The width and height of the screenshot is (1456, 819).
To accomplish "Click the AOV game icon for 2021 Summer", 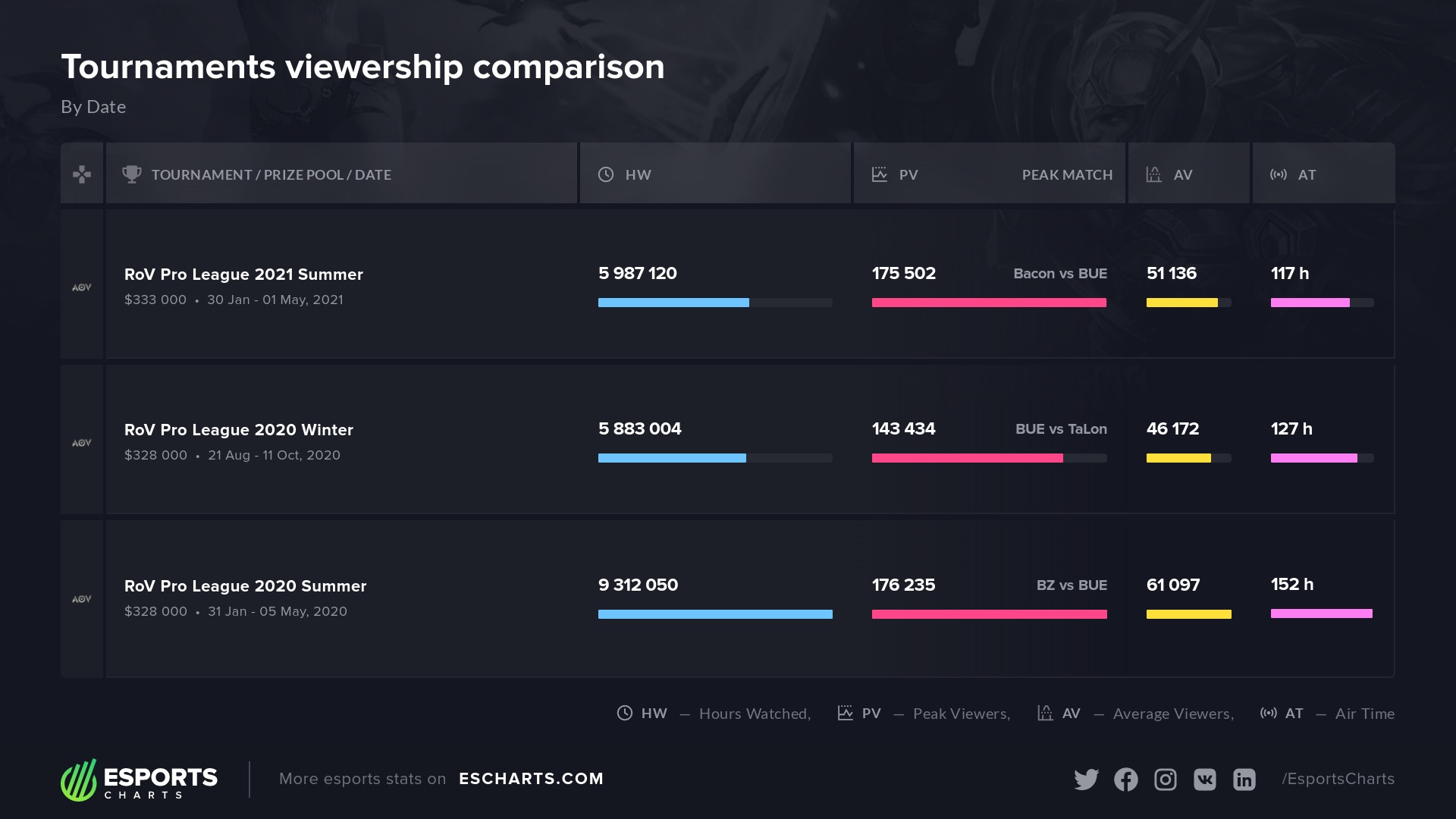I will pos(82,287).
